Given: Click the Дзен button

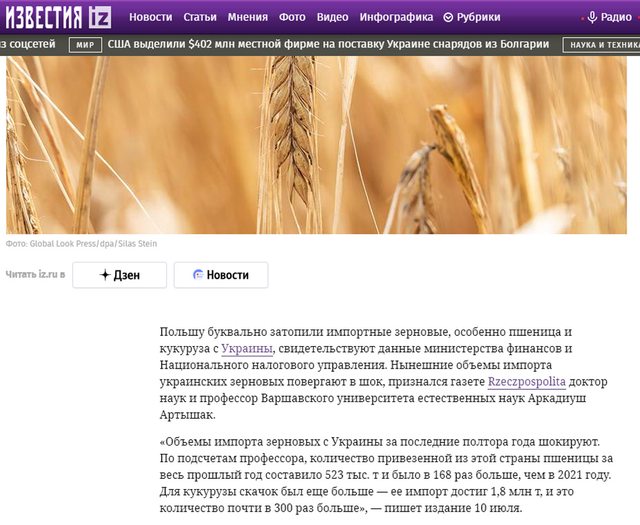Looking at the screenshot, I should [120, 275].
